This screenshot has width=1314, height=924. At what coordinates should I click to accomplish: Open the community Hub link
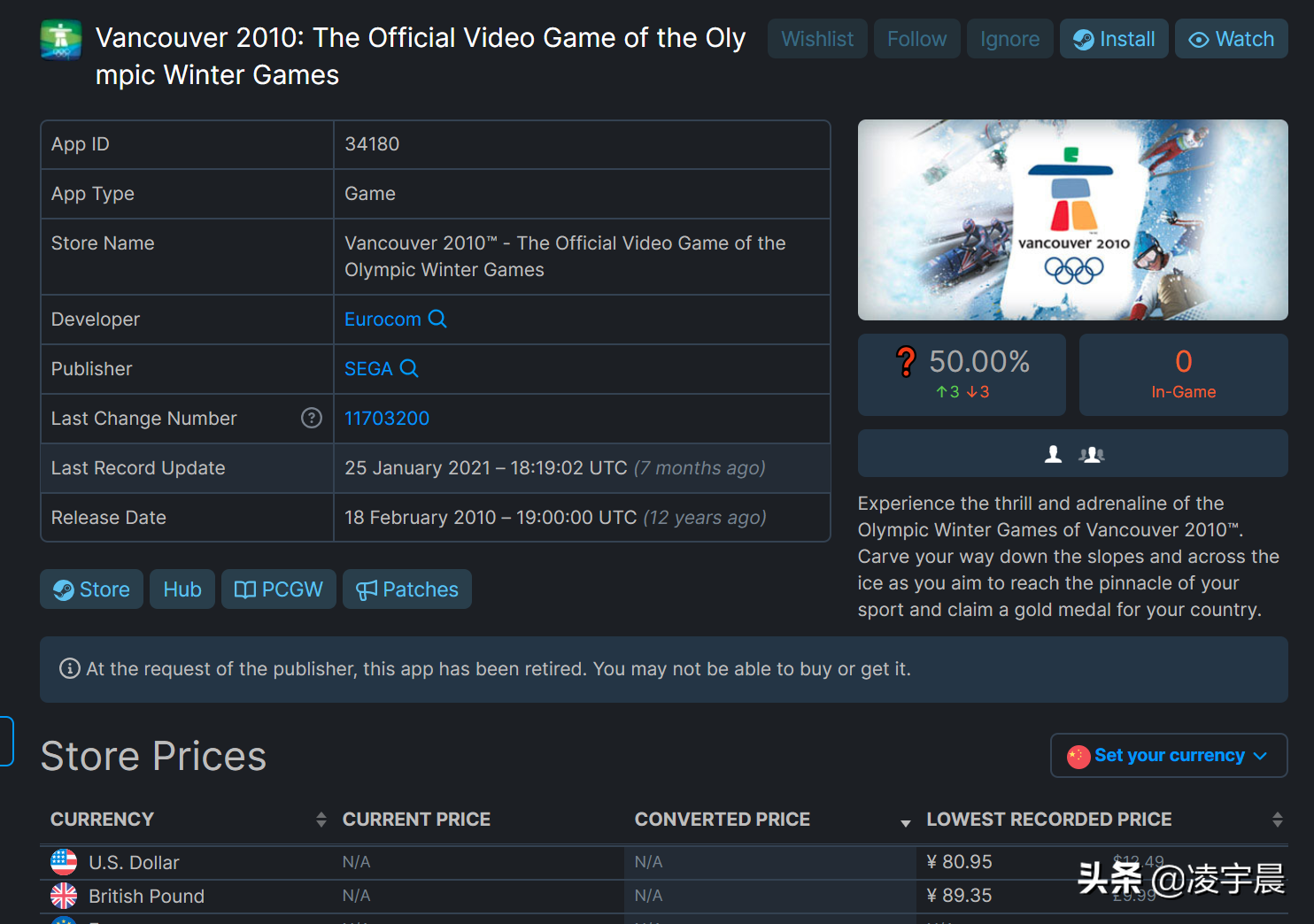click(x=182, y=589)
